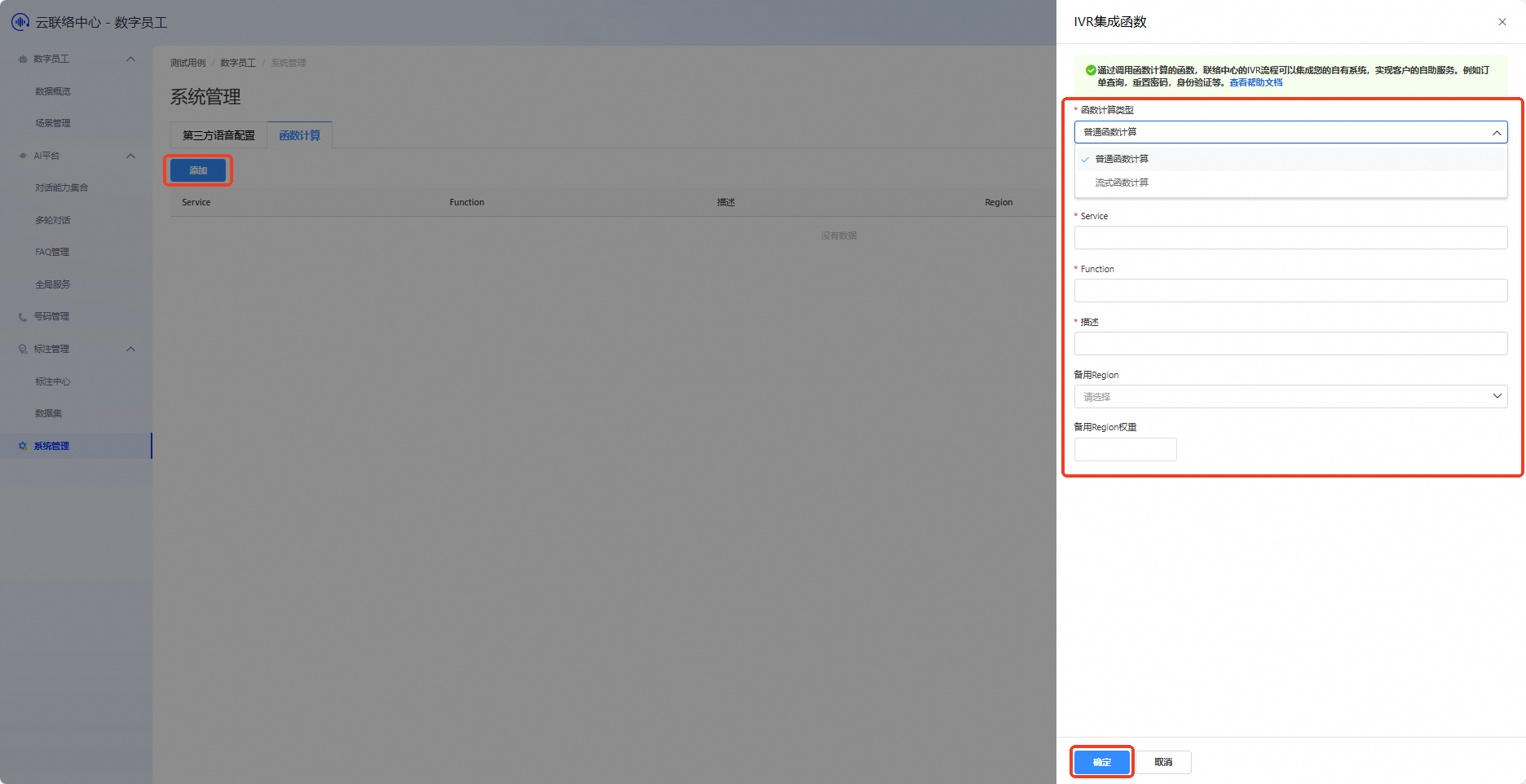Open 号码管理 in sidebar
Image resolution: width=1526 pixels, height=784 pixels.
pos(51,316)
